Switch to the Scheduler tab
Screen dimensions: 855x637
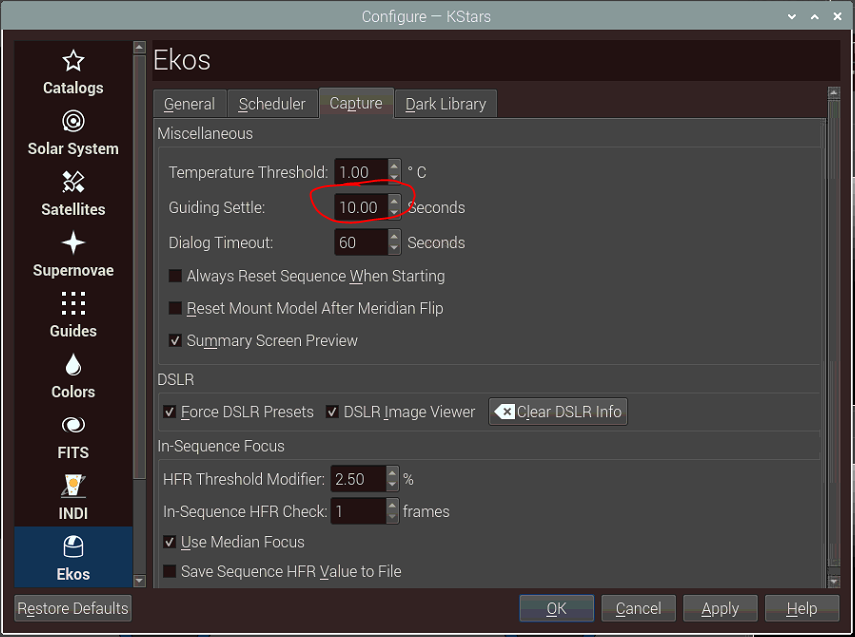272,104
